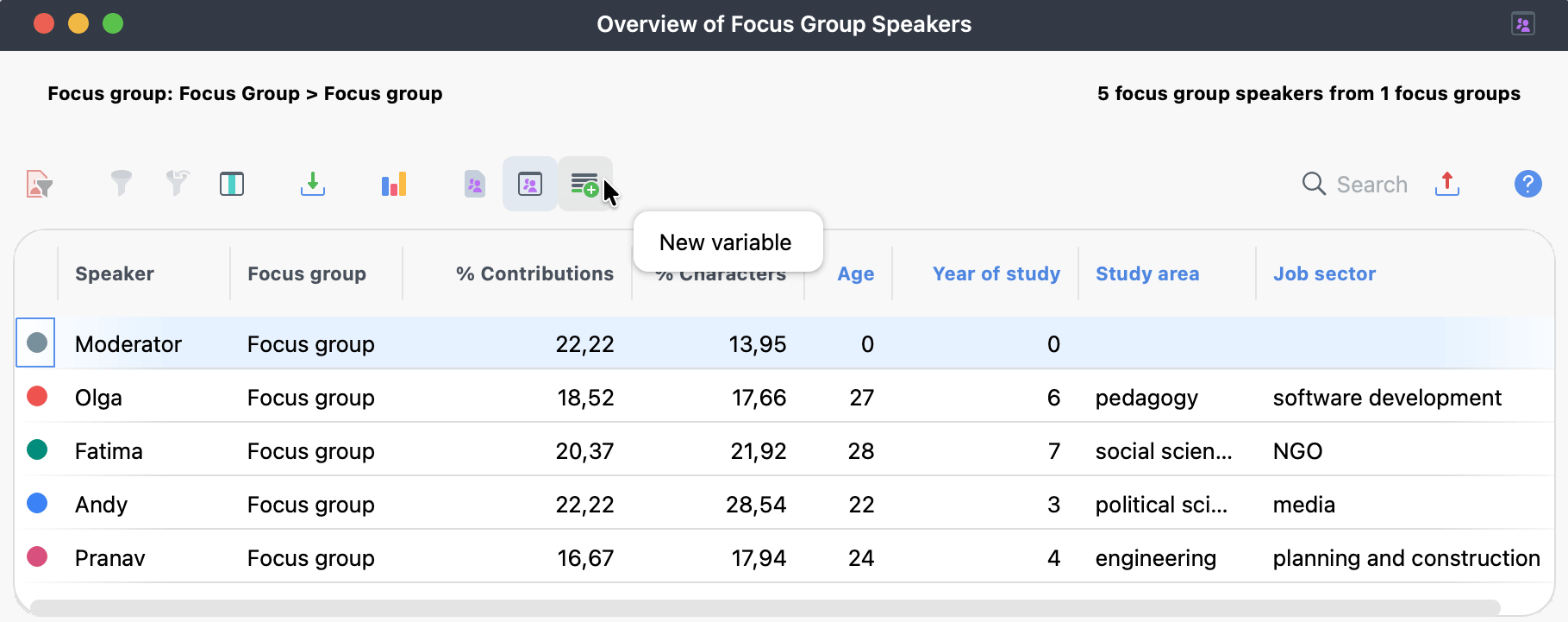Click Olga's red color dot

coord(37,396)
